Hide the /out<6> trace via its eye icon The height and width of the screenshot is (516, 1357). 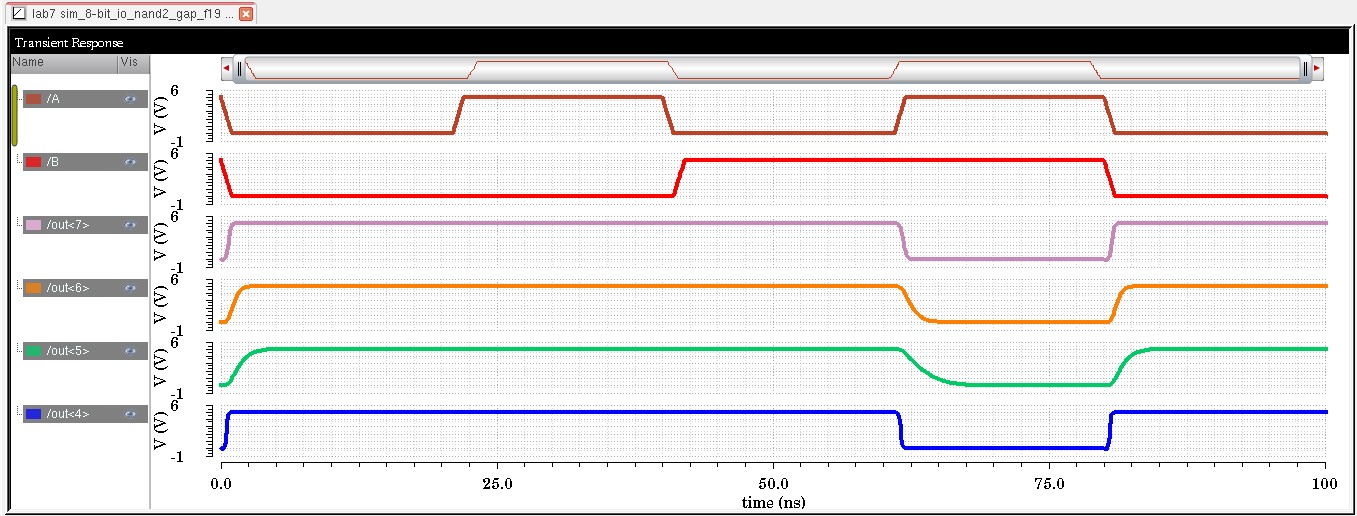click(x=129, y=288)
